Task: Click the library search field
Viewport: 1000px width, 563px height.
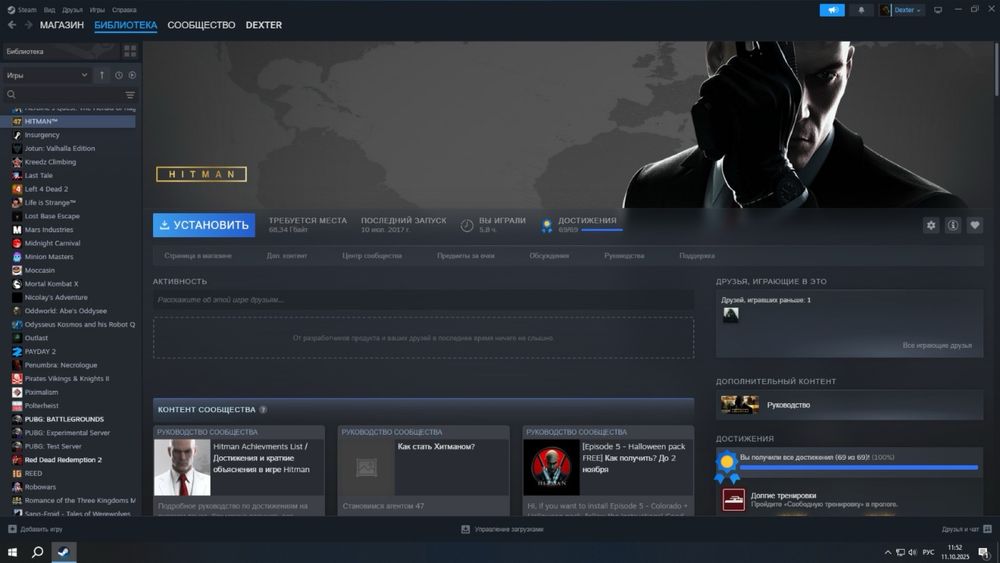Action: 68,94
